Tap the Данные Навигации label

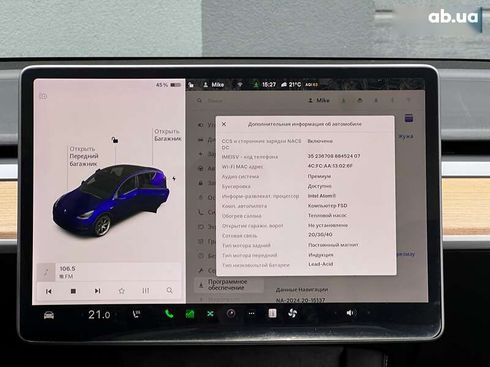click(x=302, y=290)
